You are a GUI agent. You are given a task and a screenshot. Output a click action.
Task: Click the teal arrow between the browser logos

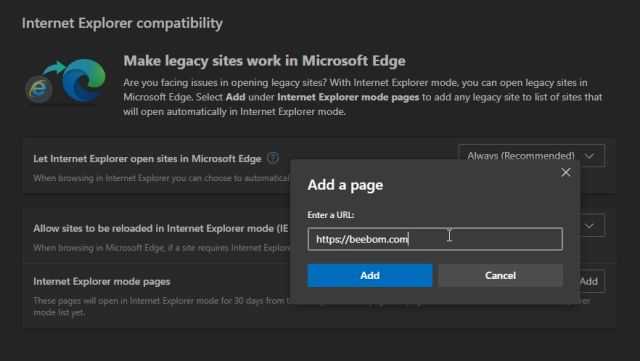coord(53,68)
